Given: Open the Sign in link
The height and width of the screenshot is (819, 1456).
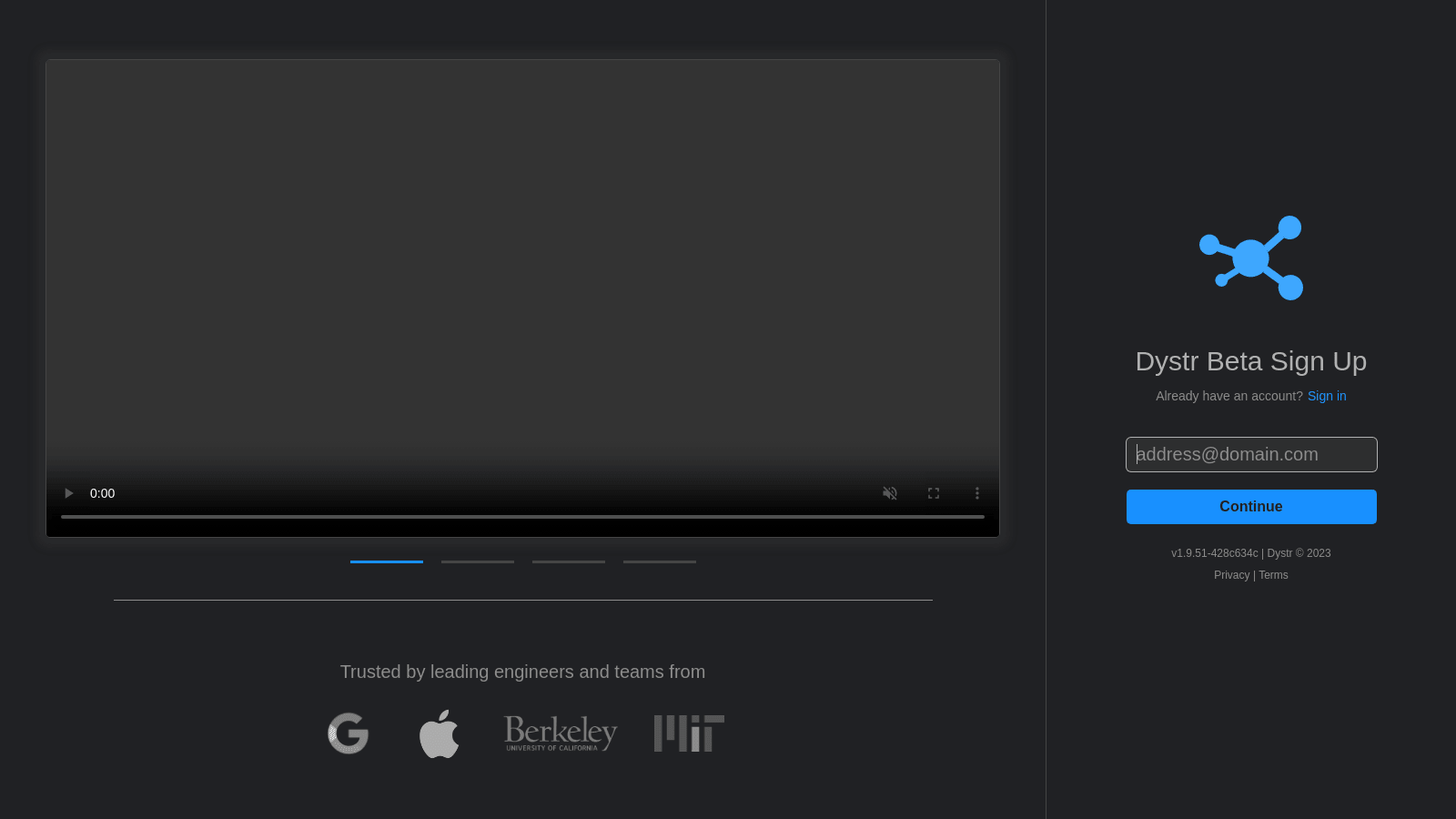Looking at the screenshot, I should click(1327, 396).
